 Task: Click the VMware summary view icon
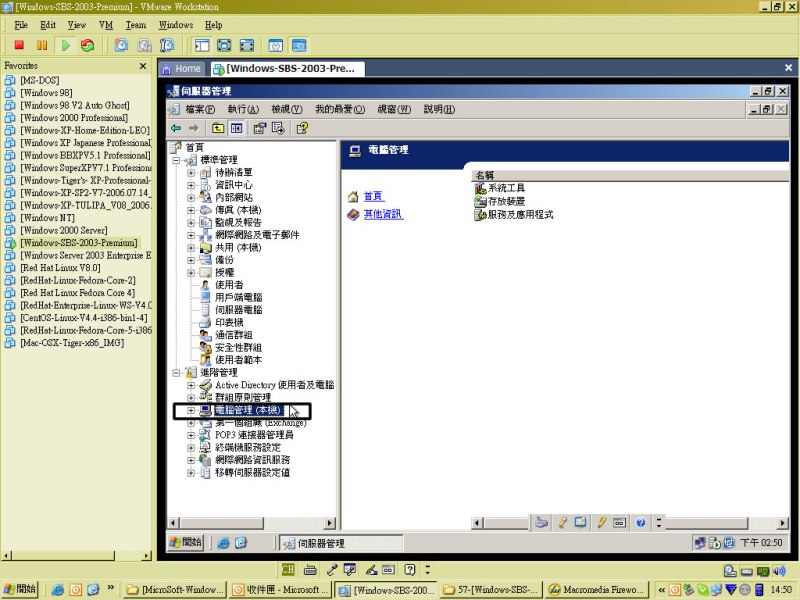coord(276,45)
